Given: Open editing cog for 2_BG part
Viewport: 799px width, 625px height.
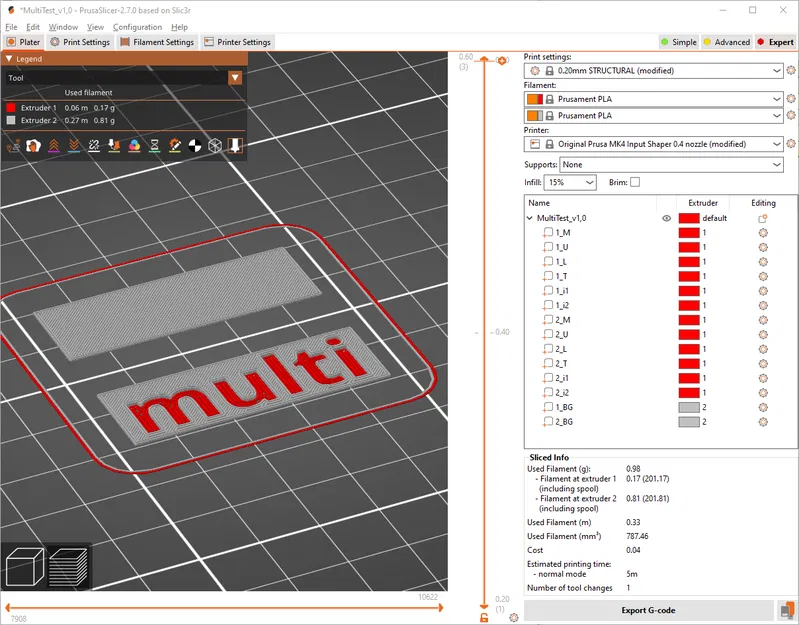Looking at the screenshot, I should coord(763,422).
